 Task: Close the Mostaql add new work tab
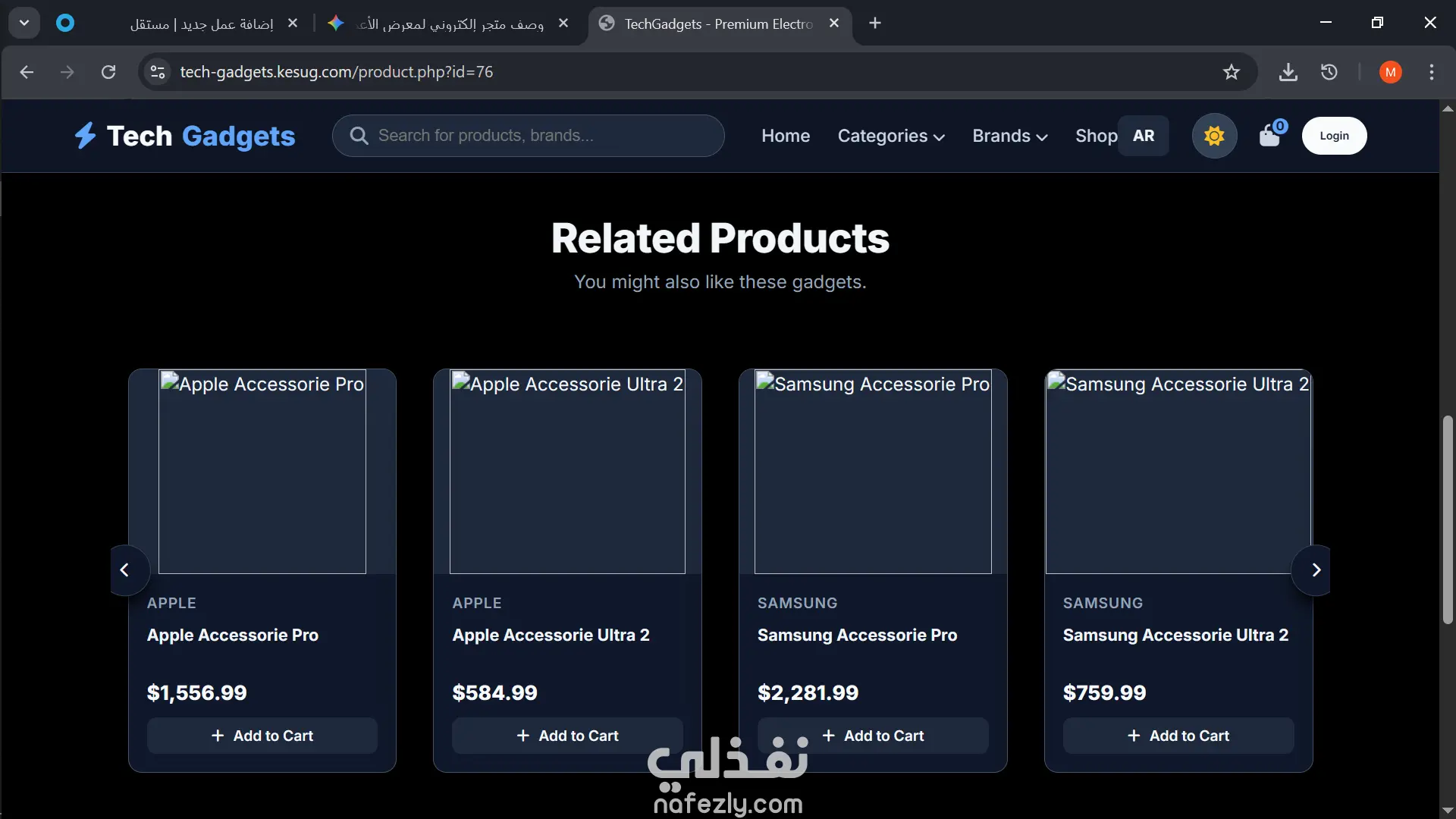tap(293, 24)
